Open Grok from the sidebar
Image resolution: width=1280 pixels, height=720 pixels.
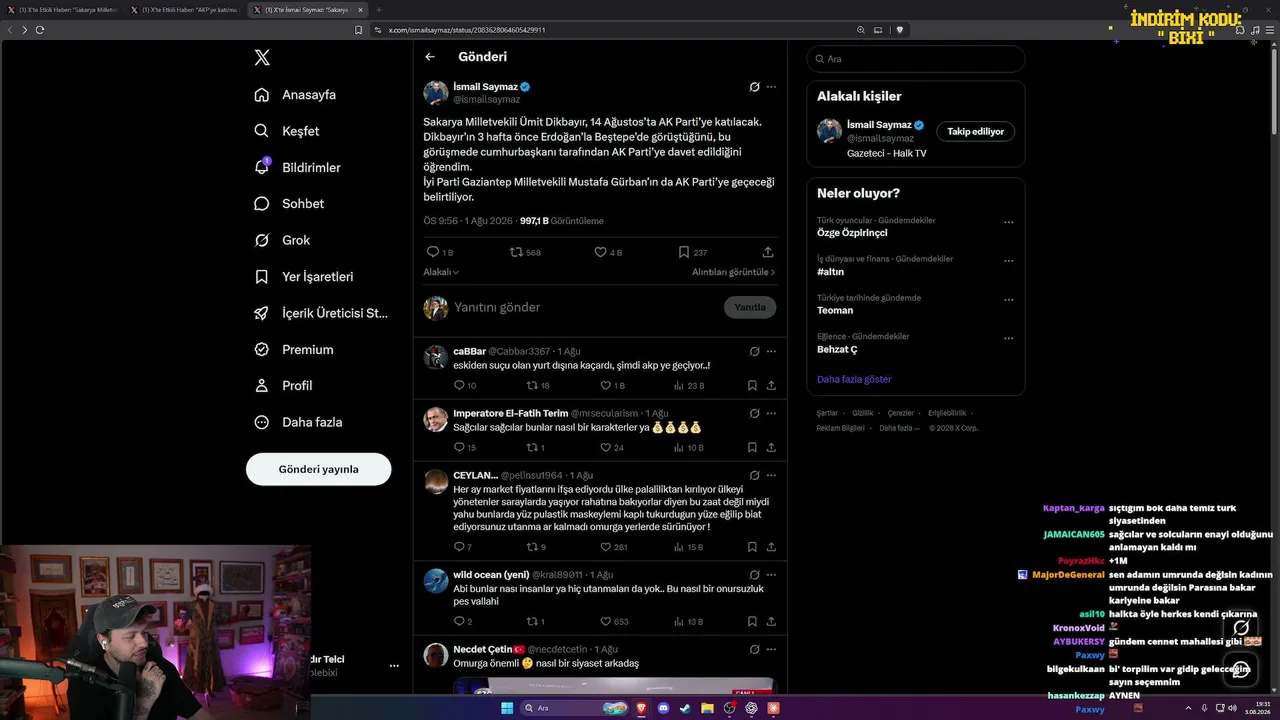click(283, 240)
